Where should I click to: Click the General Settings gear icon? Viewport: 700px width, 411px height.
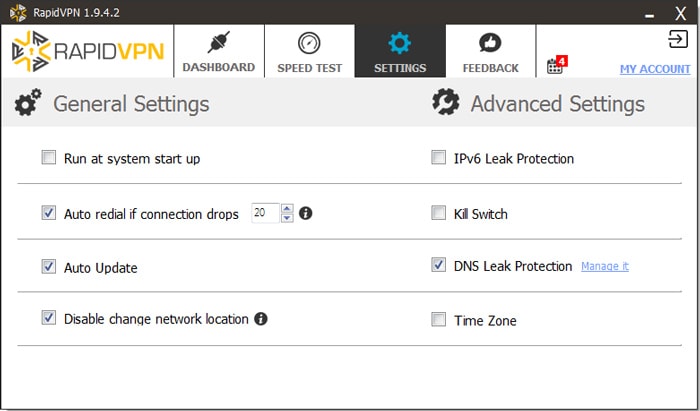tap(28, 102)
